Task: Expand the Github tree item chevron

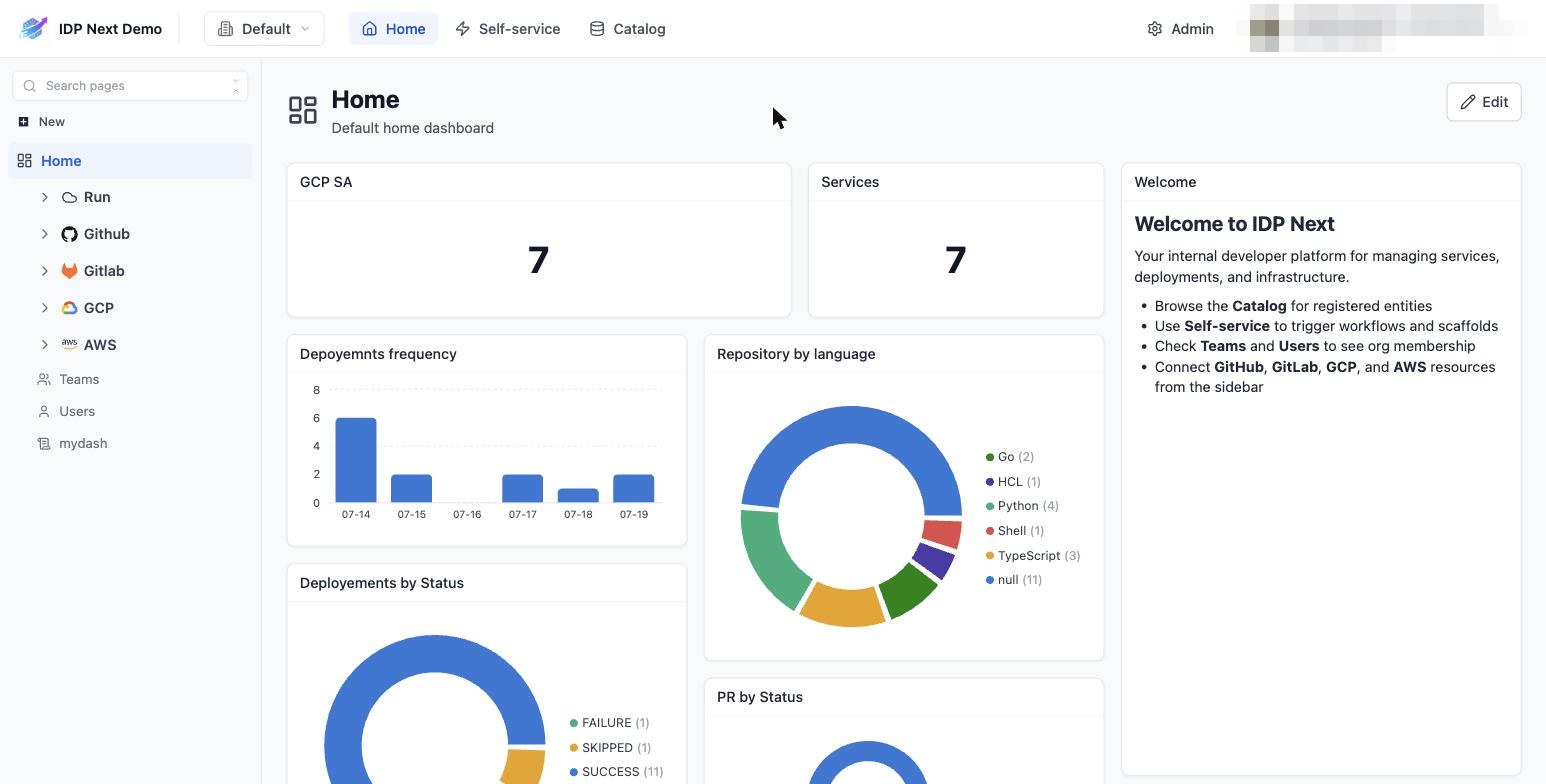Action: [x=45, y=234]
